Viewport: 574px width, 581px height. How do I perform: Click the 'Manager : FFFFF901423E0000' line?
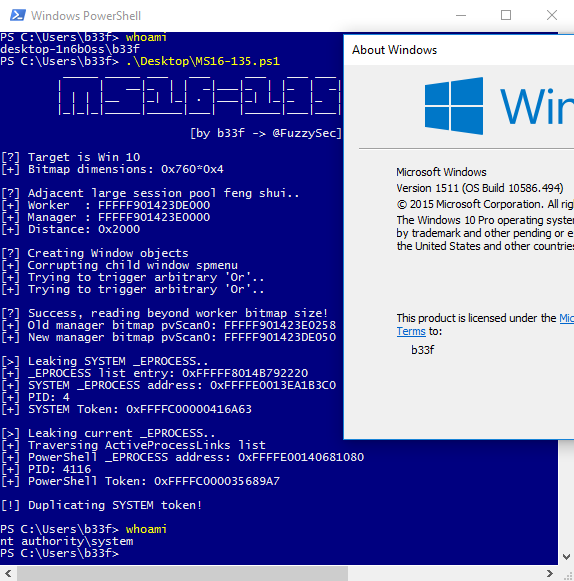(106, 217)
